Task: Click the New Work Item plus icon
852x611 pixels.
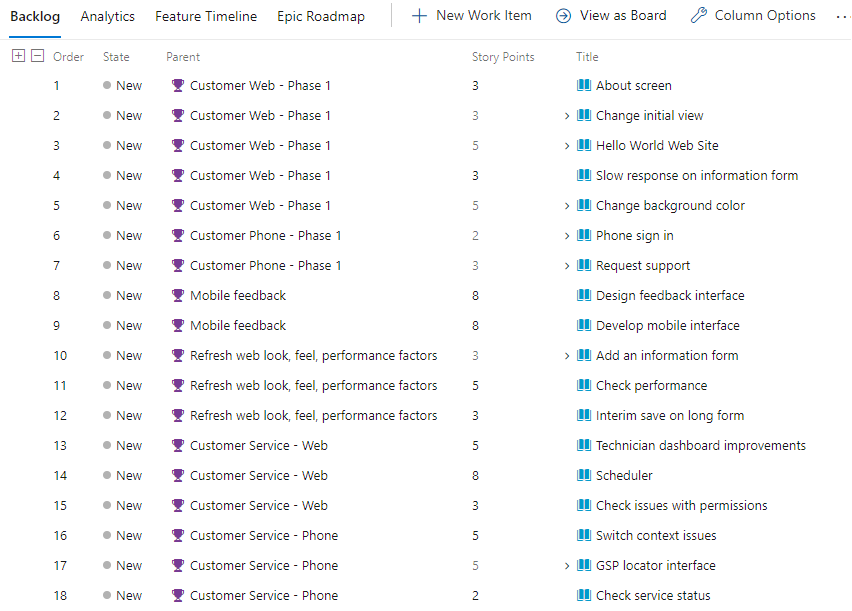Action: 419,16
